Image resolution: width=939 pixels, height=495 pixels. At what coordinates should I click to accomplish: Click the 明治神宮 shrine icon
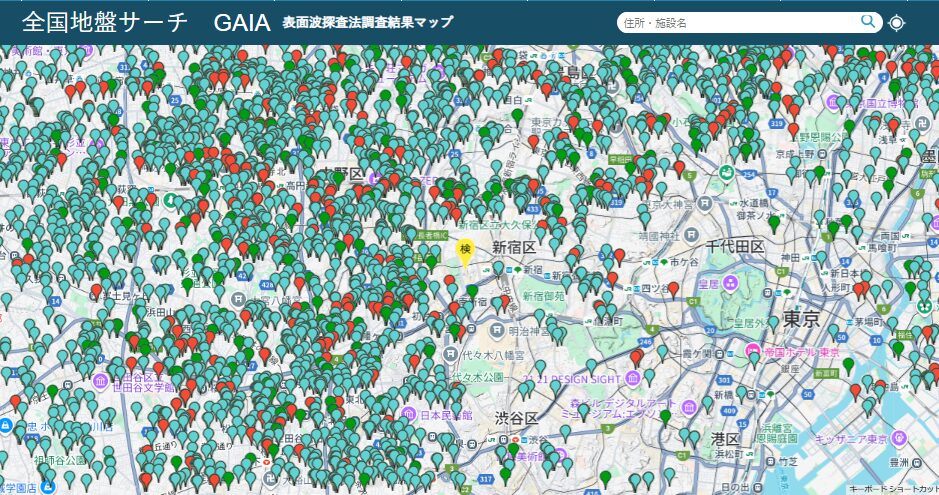pyautogui.click(x=497, y=331)
